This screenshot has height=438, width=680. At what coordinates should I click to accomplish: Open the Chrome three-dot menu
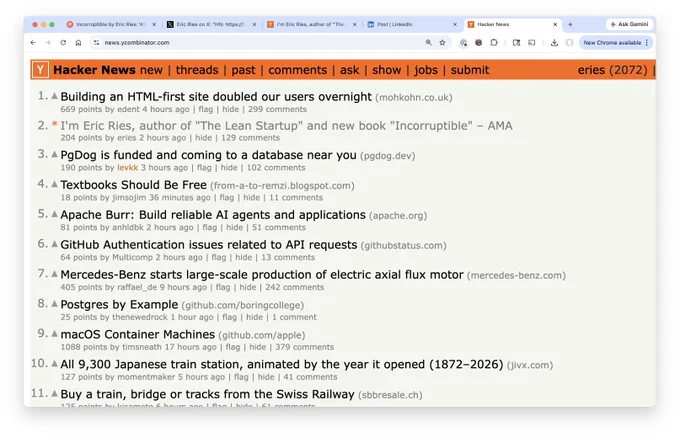pyautogui.click(x=647, y=42)
